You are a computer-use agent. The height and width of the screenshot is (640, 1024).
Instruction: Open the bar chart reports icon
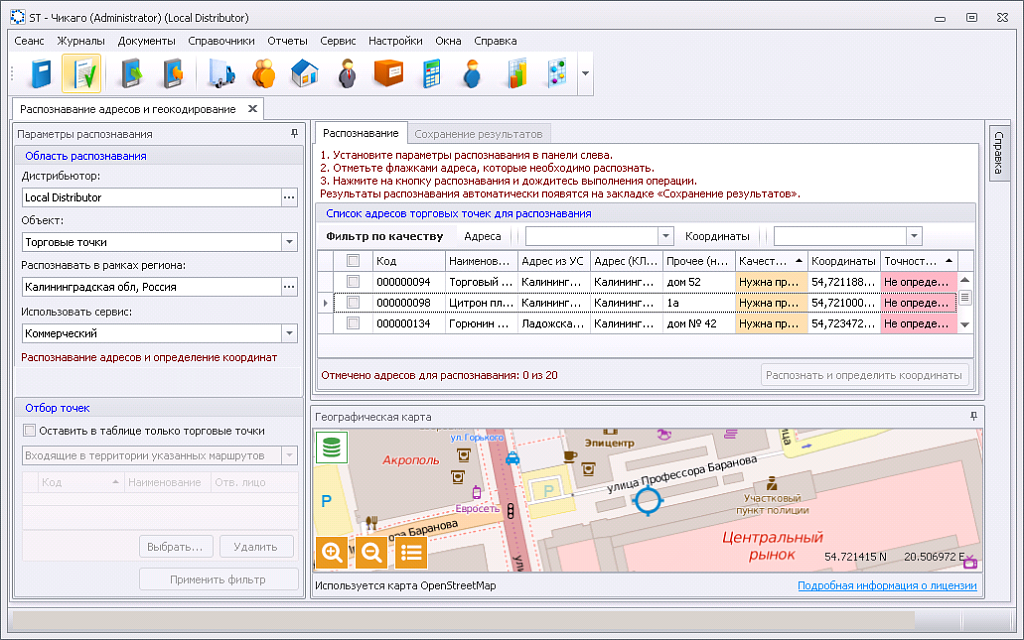click(x=517, y=73)
